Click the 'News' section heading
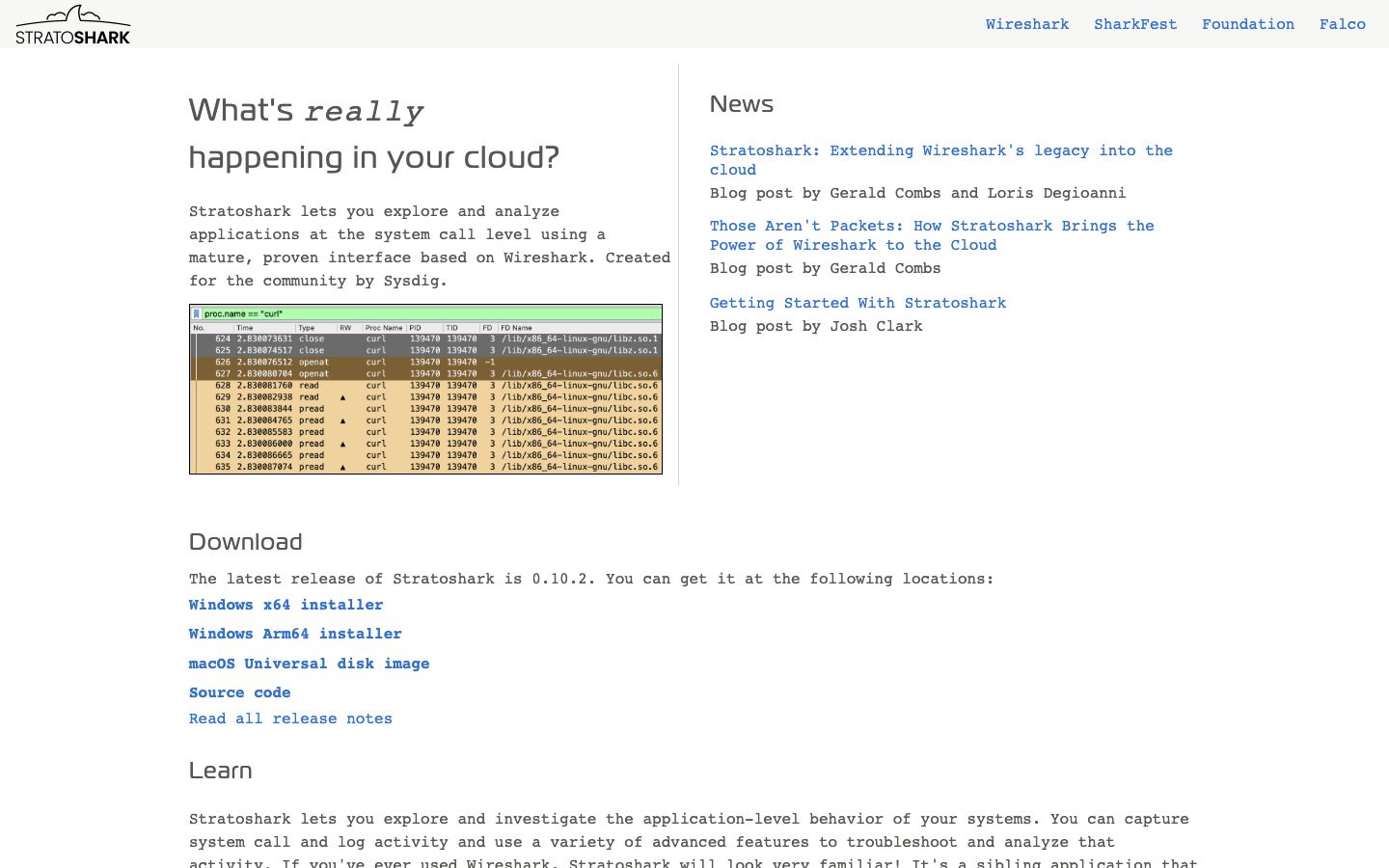 click(742, 104)
